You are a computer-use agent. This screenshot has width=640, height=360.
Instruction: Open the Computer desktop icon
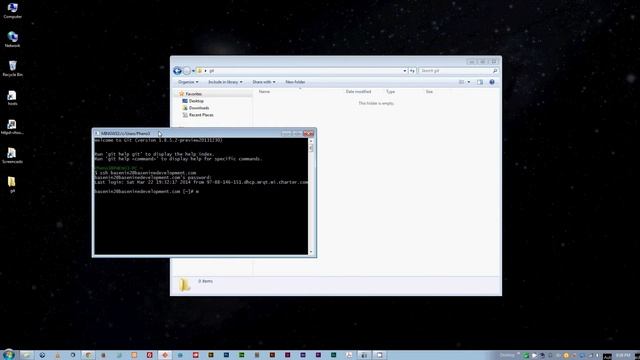12,11
